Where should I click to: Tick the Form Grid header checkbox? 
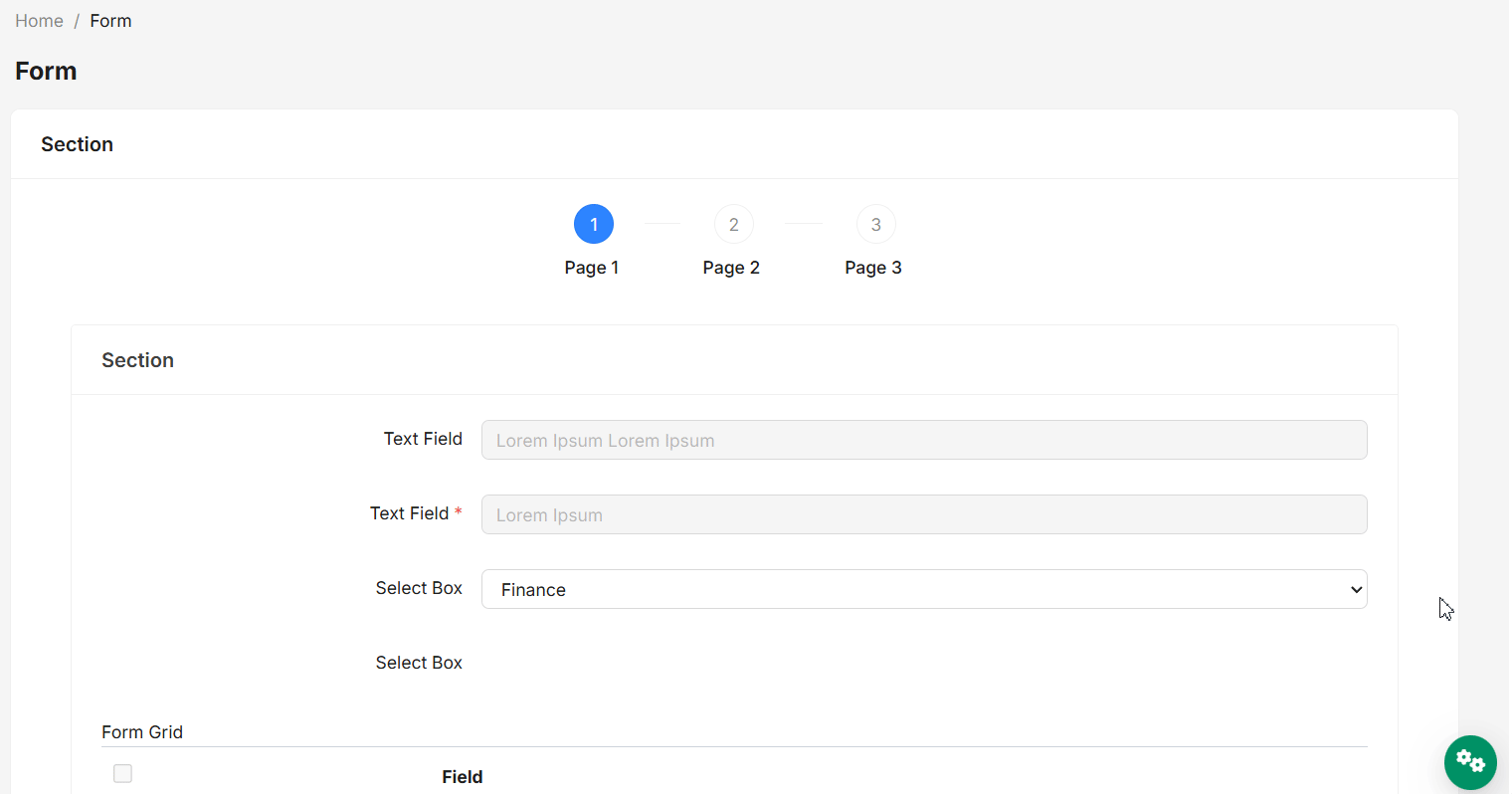tap(122, 773)
